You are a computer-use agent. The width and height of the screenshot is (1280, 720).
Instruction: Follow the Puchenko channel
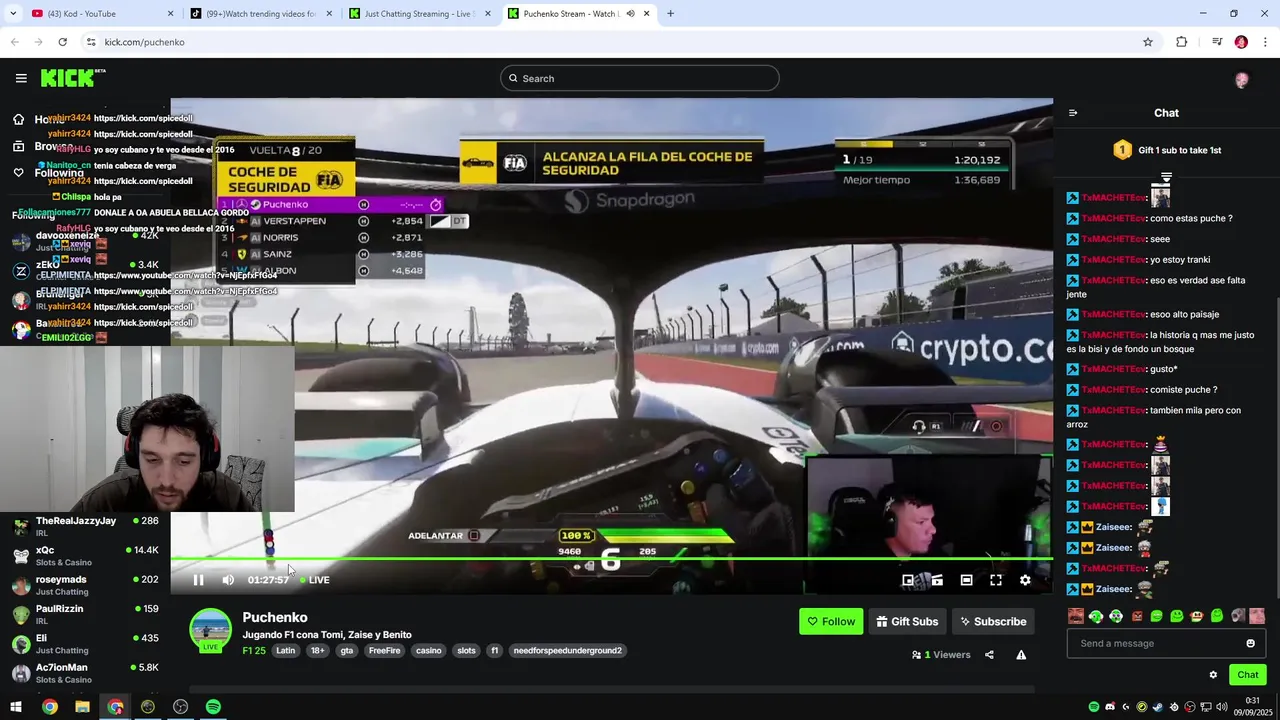click(831, 621)
